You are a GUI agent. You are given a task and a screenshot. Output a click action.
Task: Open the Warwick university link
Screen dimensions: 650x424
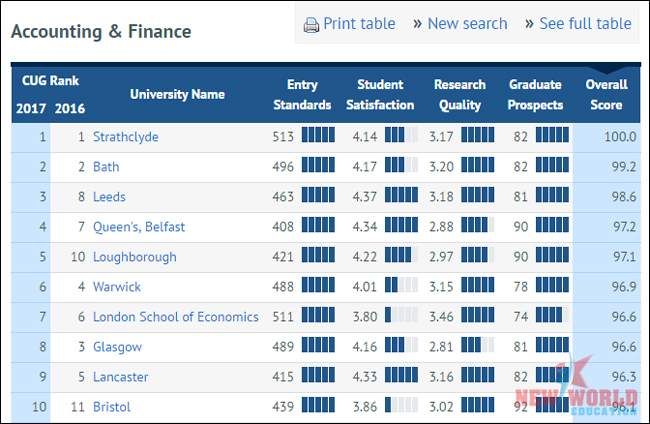pyautogui.click(x=117, y=287)
